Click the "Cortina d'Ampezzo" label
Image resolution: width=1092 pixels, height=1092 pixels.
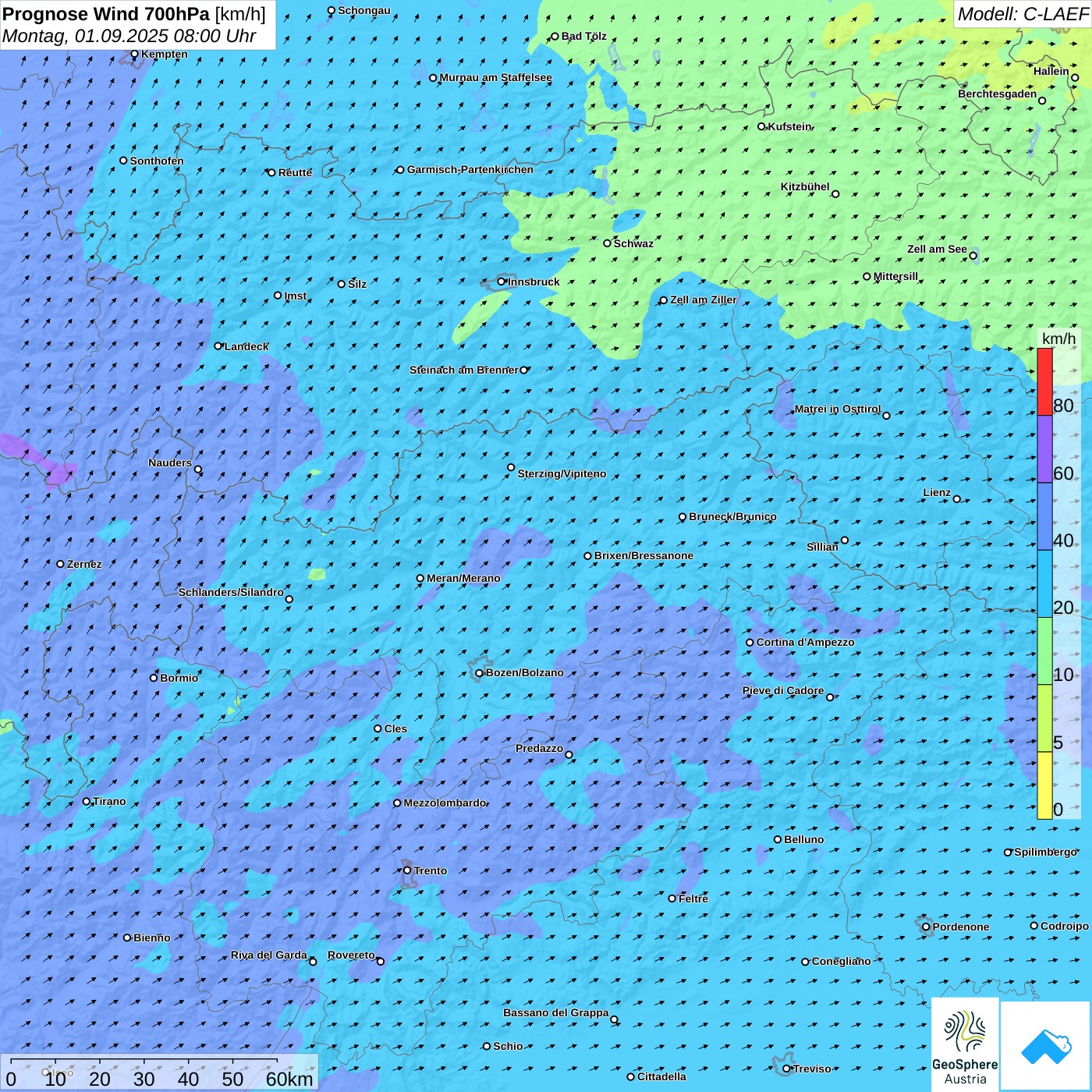805,642
